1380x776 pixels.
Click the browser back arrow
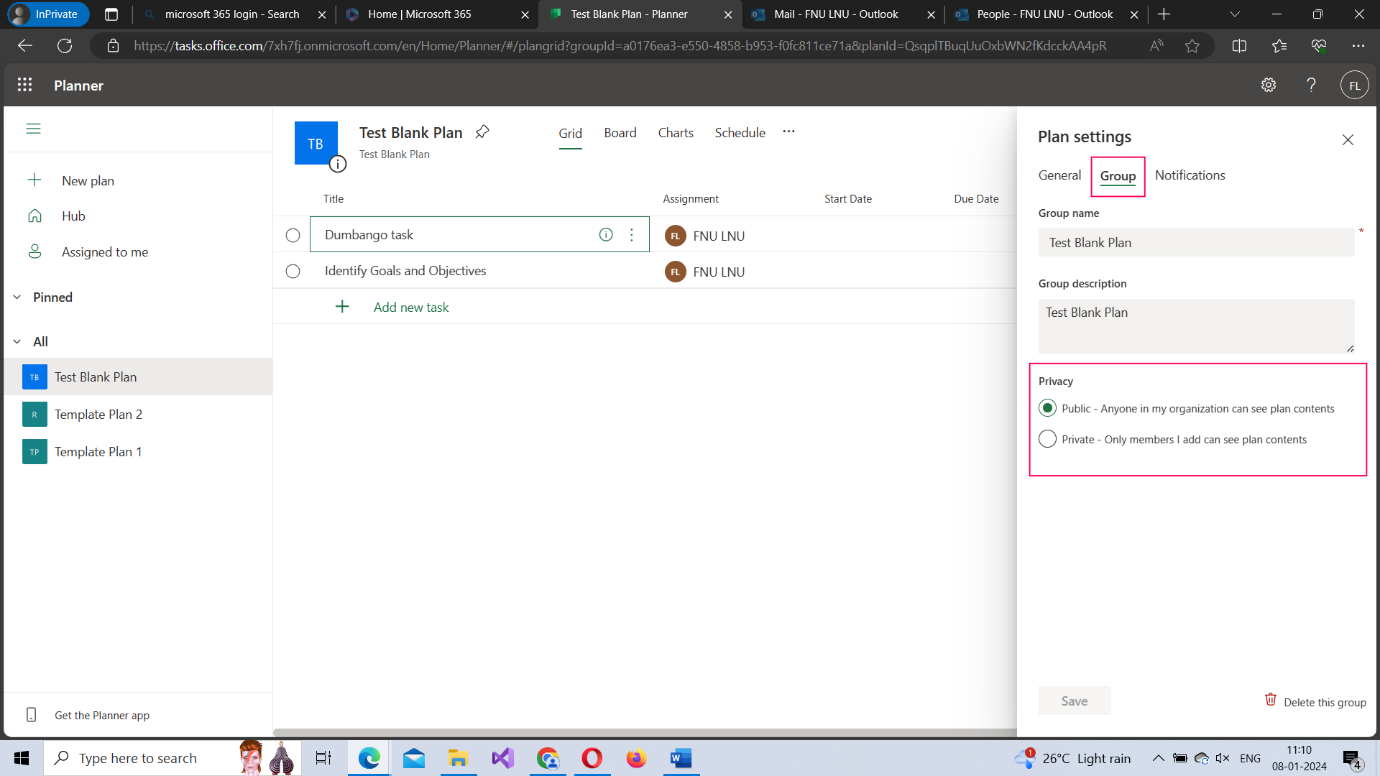pyautogui.click(x=25, y=46)
